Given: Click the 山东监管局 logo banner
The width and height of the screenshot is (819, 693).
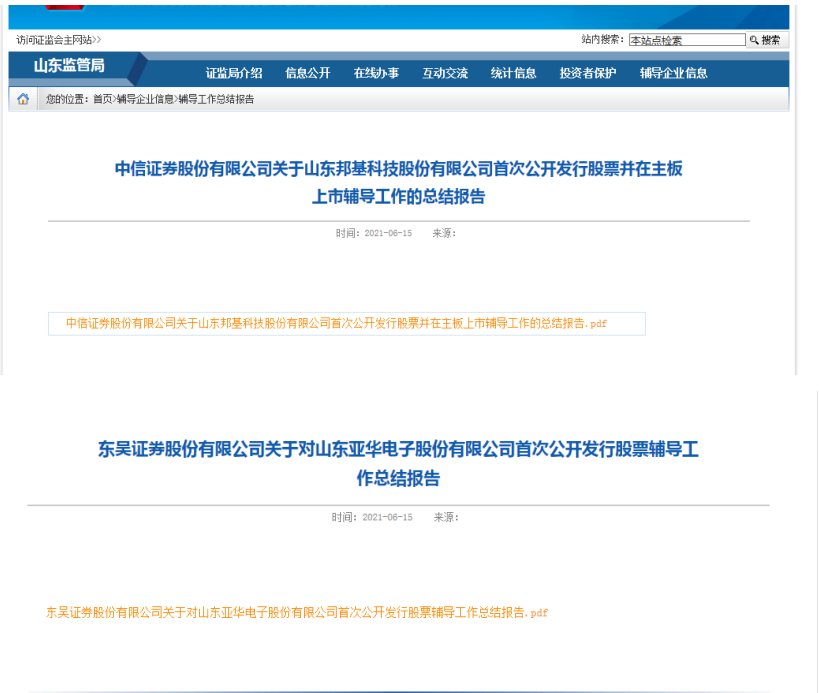Looking at the screenshot, I should tap(69, 67).
